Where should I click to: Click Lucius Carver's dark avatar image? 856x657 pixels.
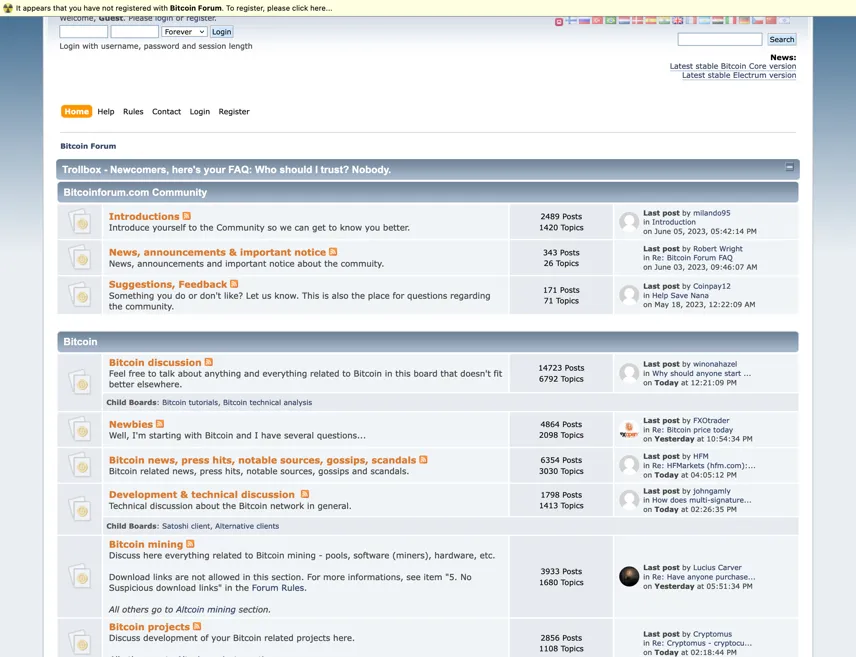[x=629, y=576]
